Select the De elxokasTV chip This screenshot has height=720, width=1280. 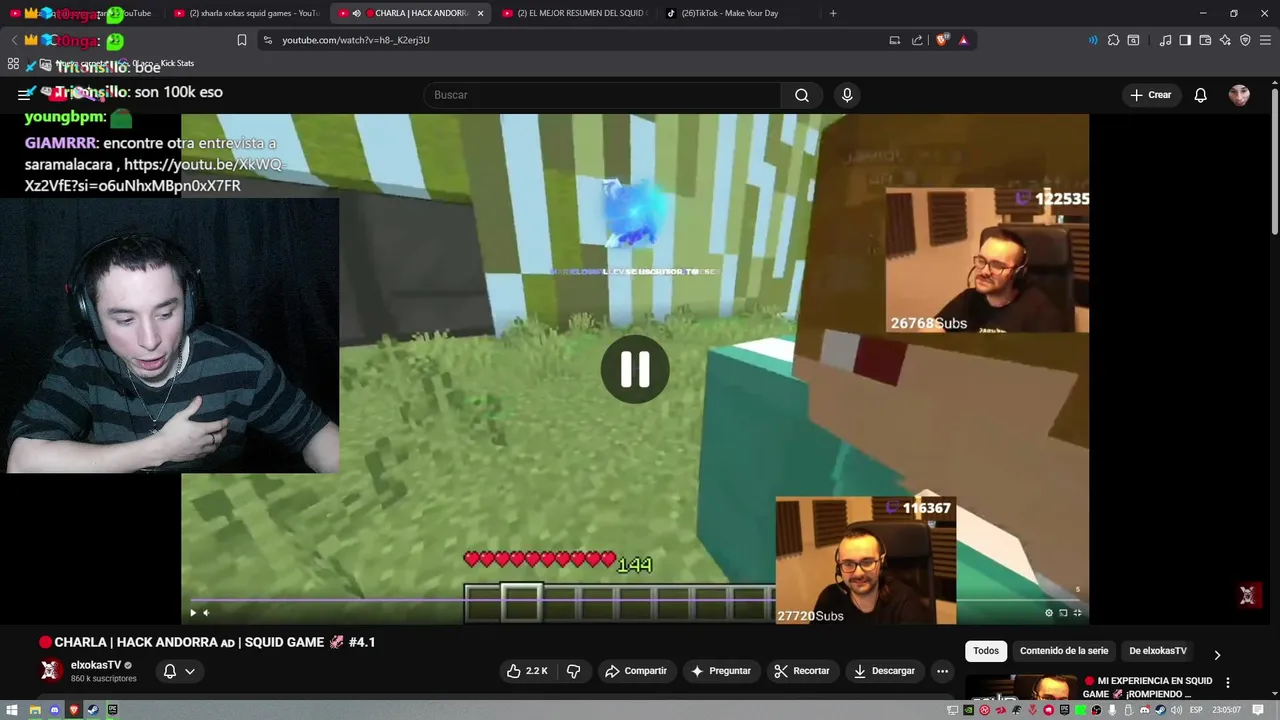[1158, 651]
